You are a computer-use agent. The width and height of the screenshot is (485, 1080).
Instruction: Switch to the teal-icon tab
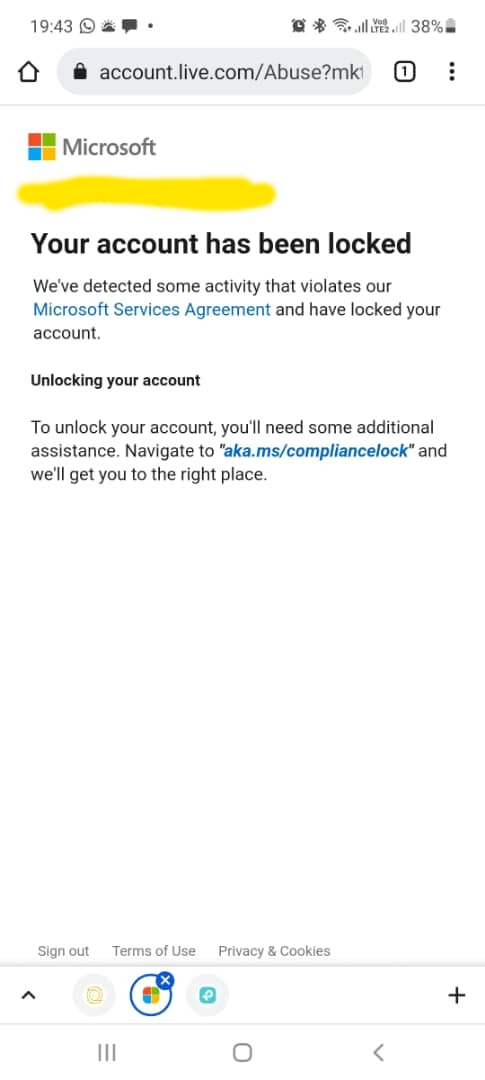207,995
